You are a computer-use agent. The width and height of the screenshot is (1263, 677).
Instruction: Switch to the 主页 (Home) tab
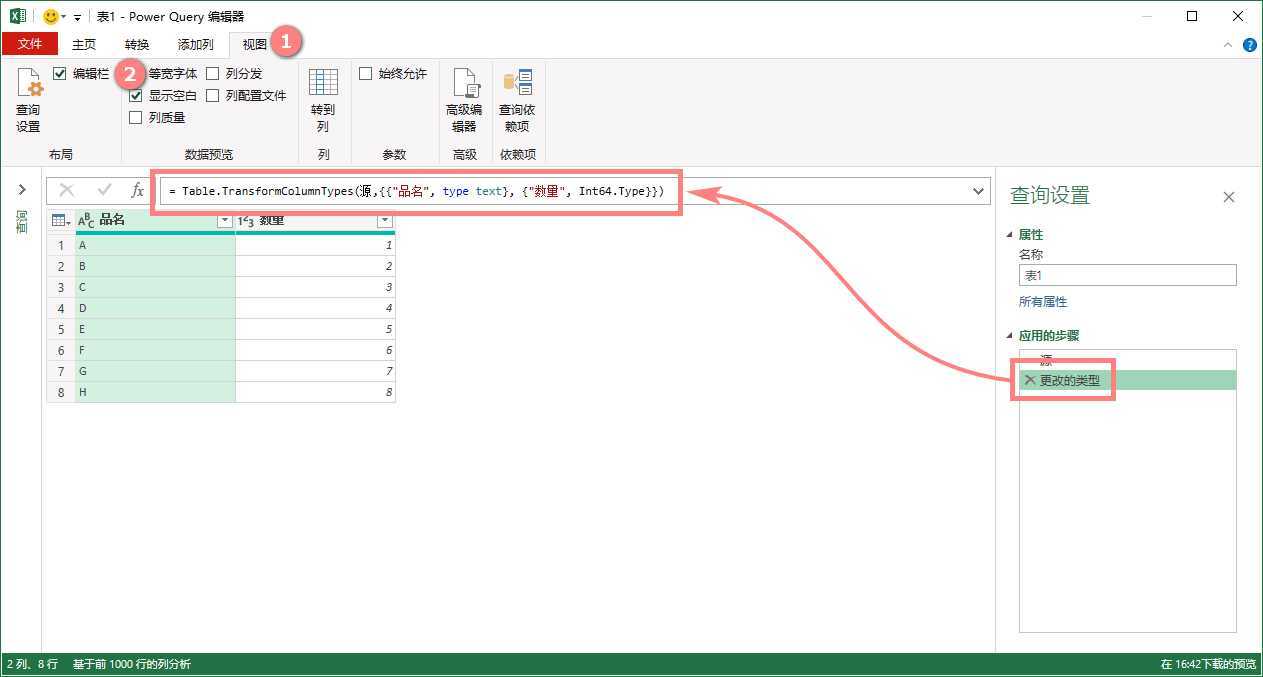pos(84,44)
